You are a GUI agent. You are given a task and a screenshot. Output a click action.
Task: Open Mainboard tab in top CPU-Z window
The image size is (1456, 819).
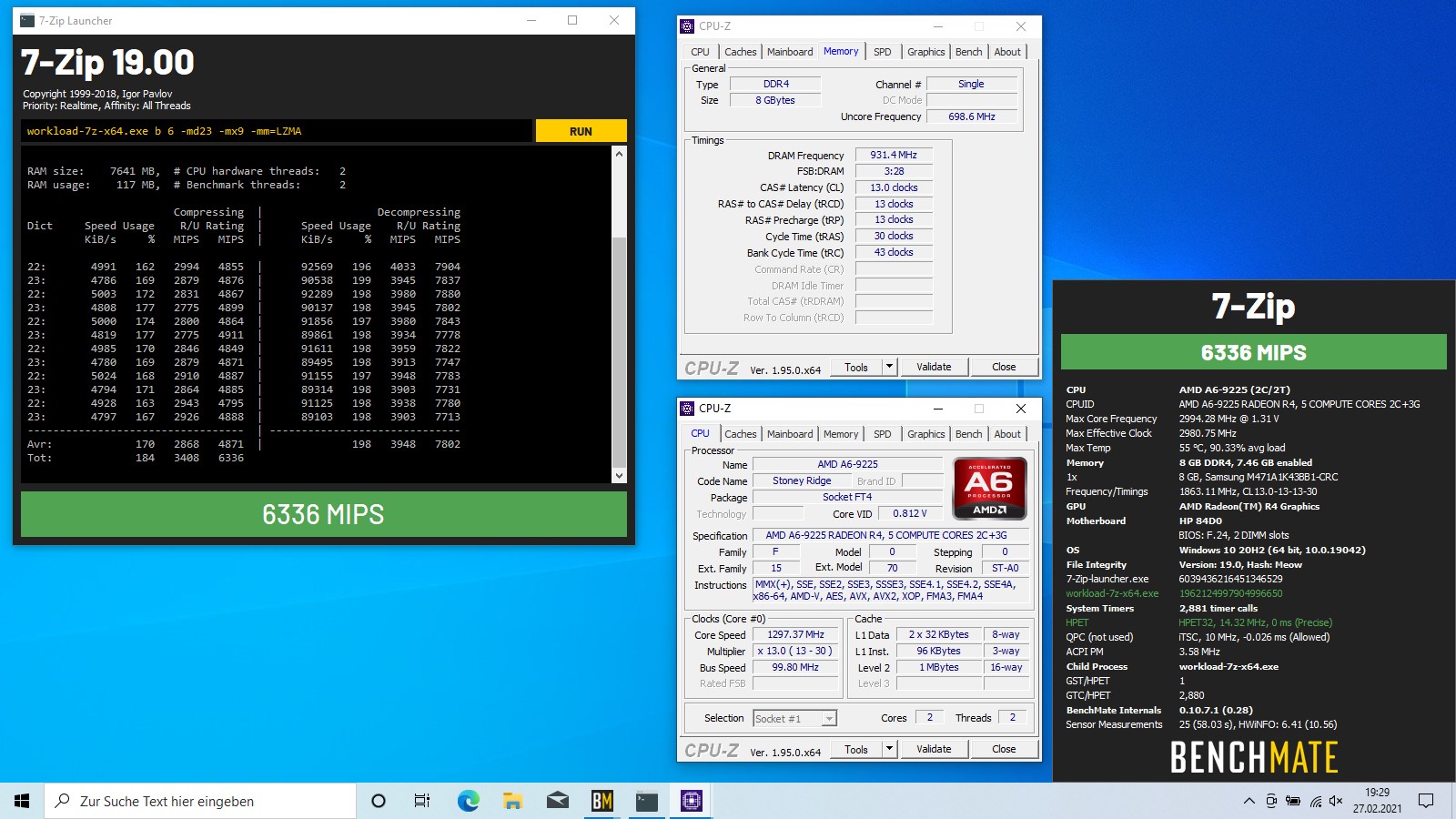point(790,52)
